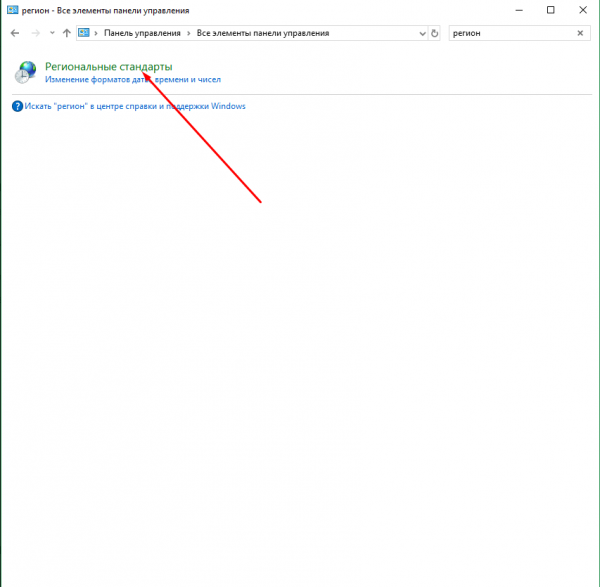The height and width of the screenshot is (587, 600).
Task: Refresh the Control Panel view
Action: point(434,33)
